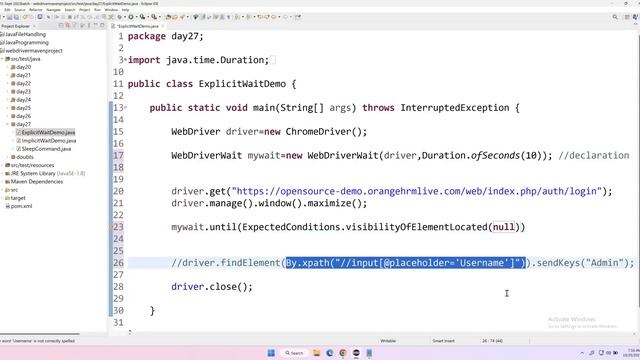Viewport: 640px width, 360px height.
Task: Close the ExplicitWaitDemo.java editor tab
Action: [x=162, y=26]
